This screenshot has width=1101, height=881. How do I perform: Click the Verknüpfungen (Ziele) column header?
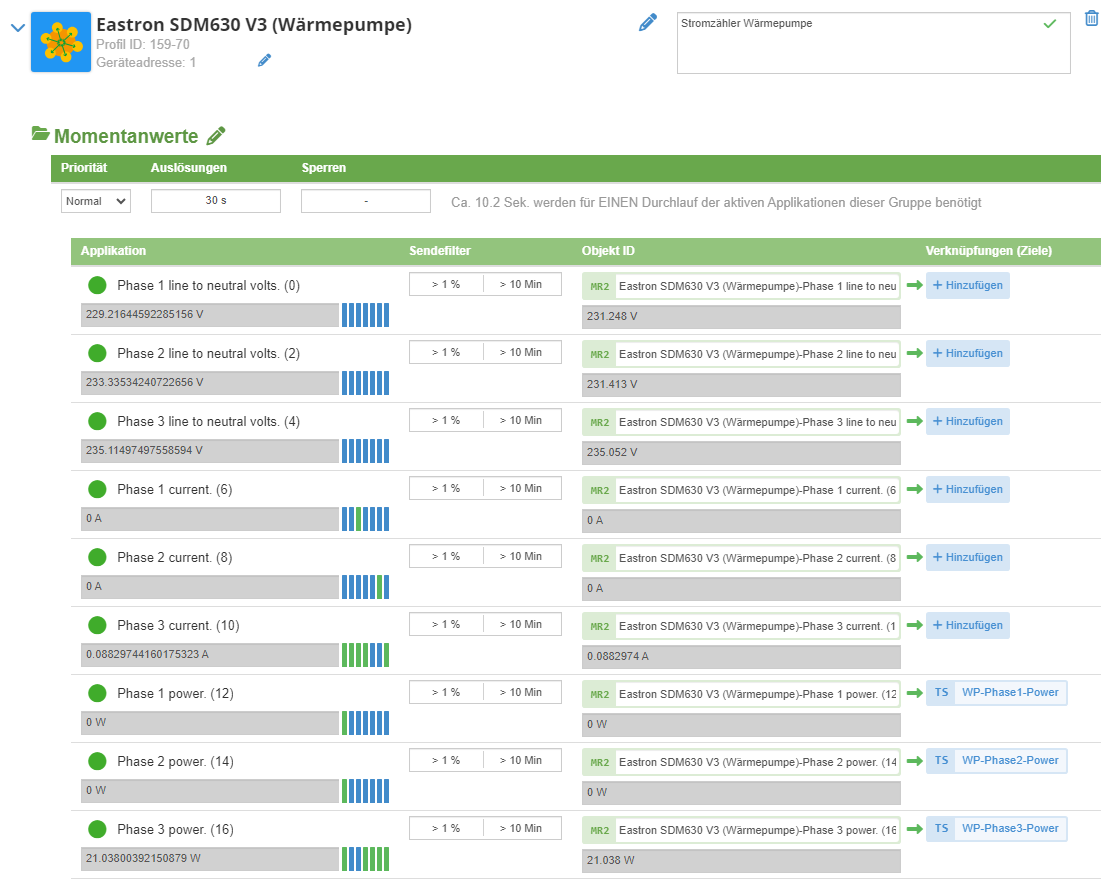tap(989, 251)
